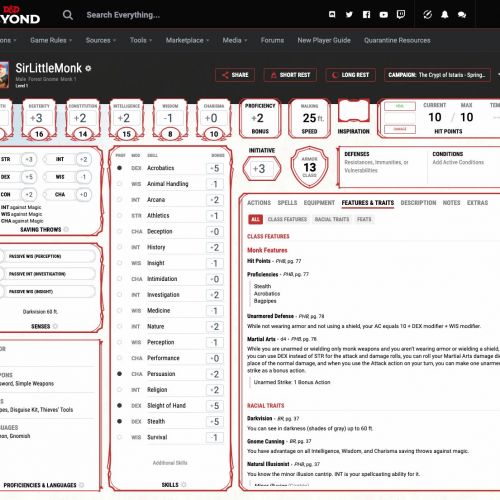Click the Damage button in hit points
The height and width of the screenshot is (500, 500).
pos(400,129)
